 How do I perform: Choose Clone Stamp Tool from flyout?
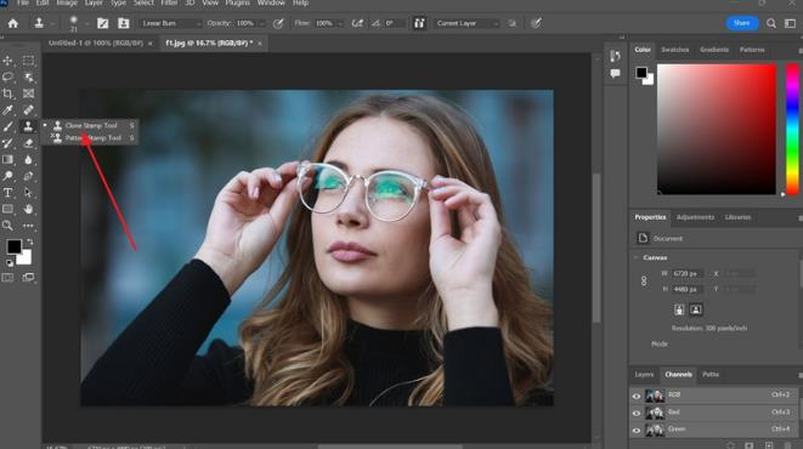coord(91,125)
